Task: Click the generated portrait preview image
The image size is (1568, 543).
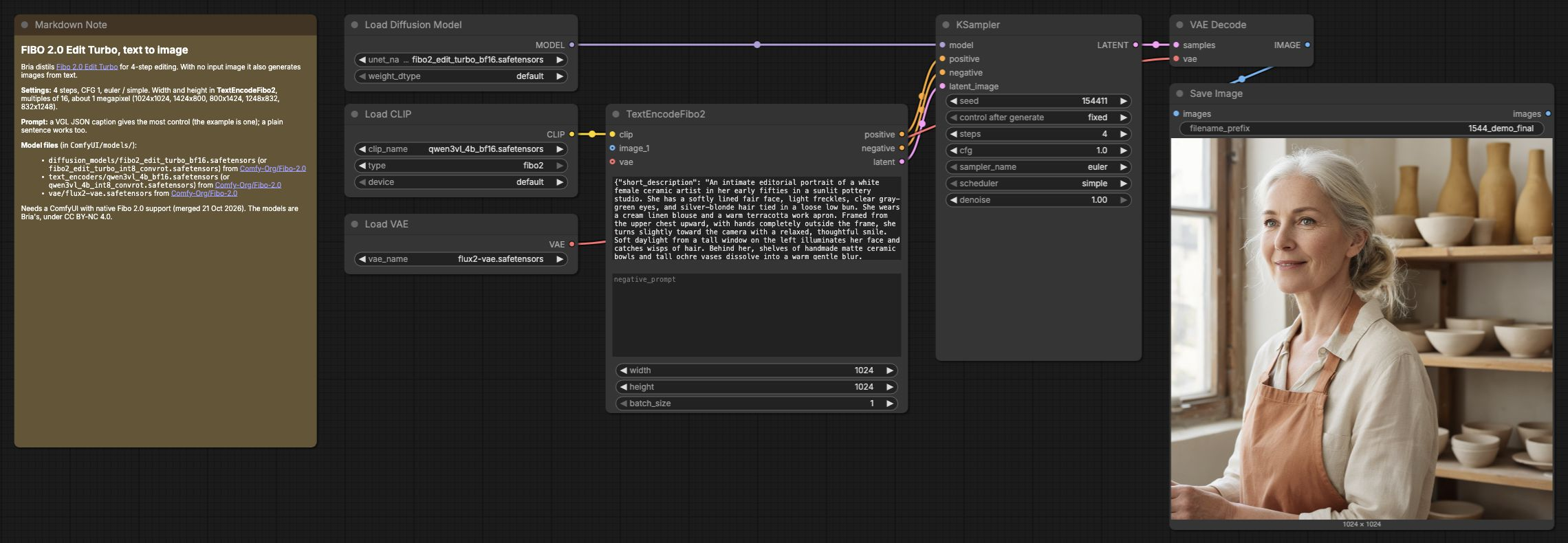Action: [1362, 329]
